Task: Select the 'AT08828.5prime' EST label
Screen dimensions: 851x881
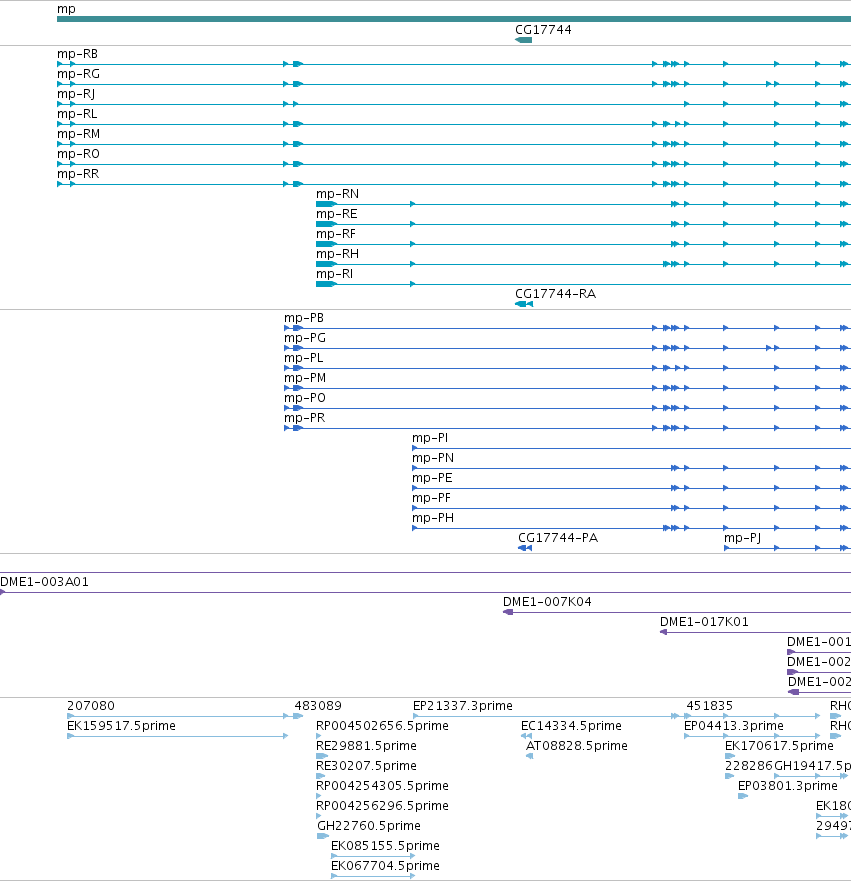Action: (x=576, y=746)
